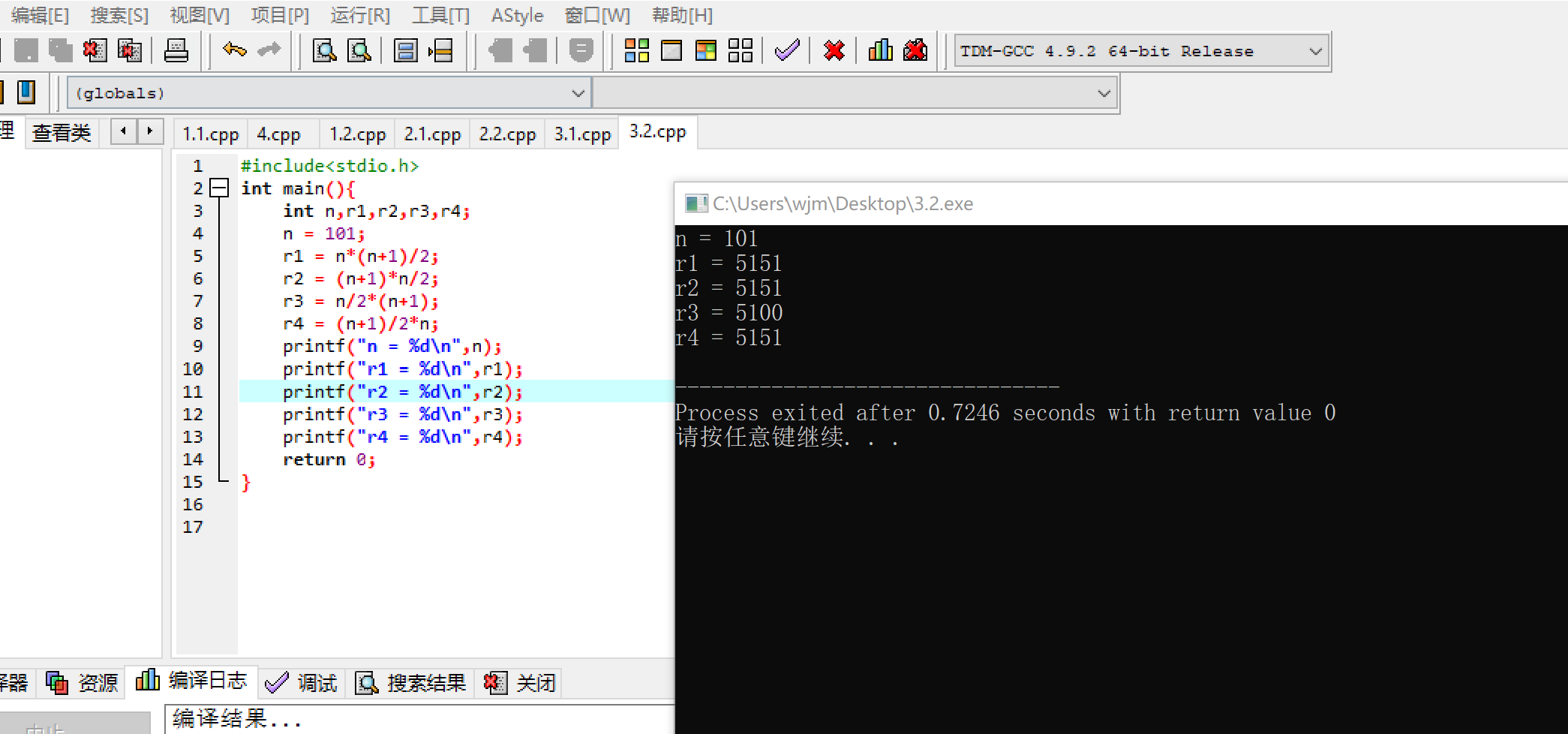Click line number 17 in the gutter
Image resolution: width=1568 pixels, height=734 pixels.
[193, 526]
